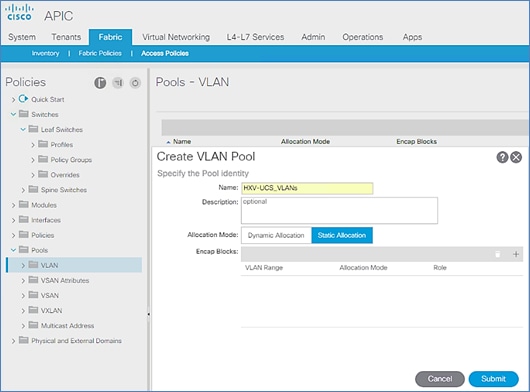
Task: Click the Interfaces folder icon
Action: pos(24,219)
